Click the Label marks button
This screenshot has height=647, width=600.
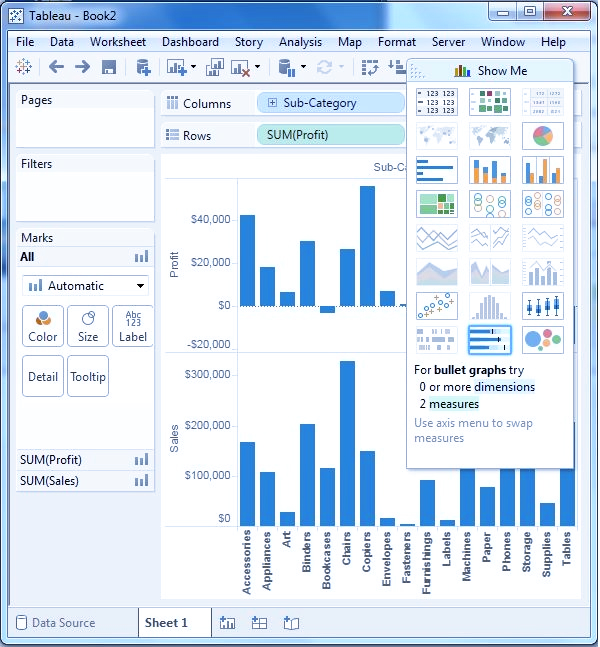pyautogui.click(x=133, y=326)
